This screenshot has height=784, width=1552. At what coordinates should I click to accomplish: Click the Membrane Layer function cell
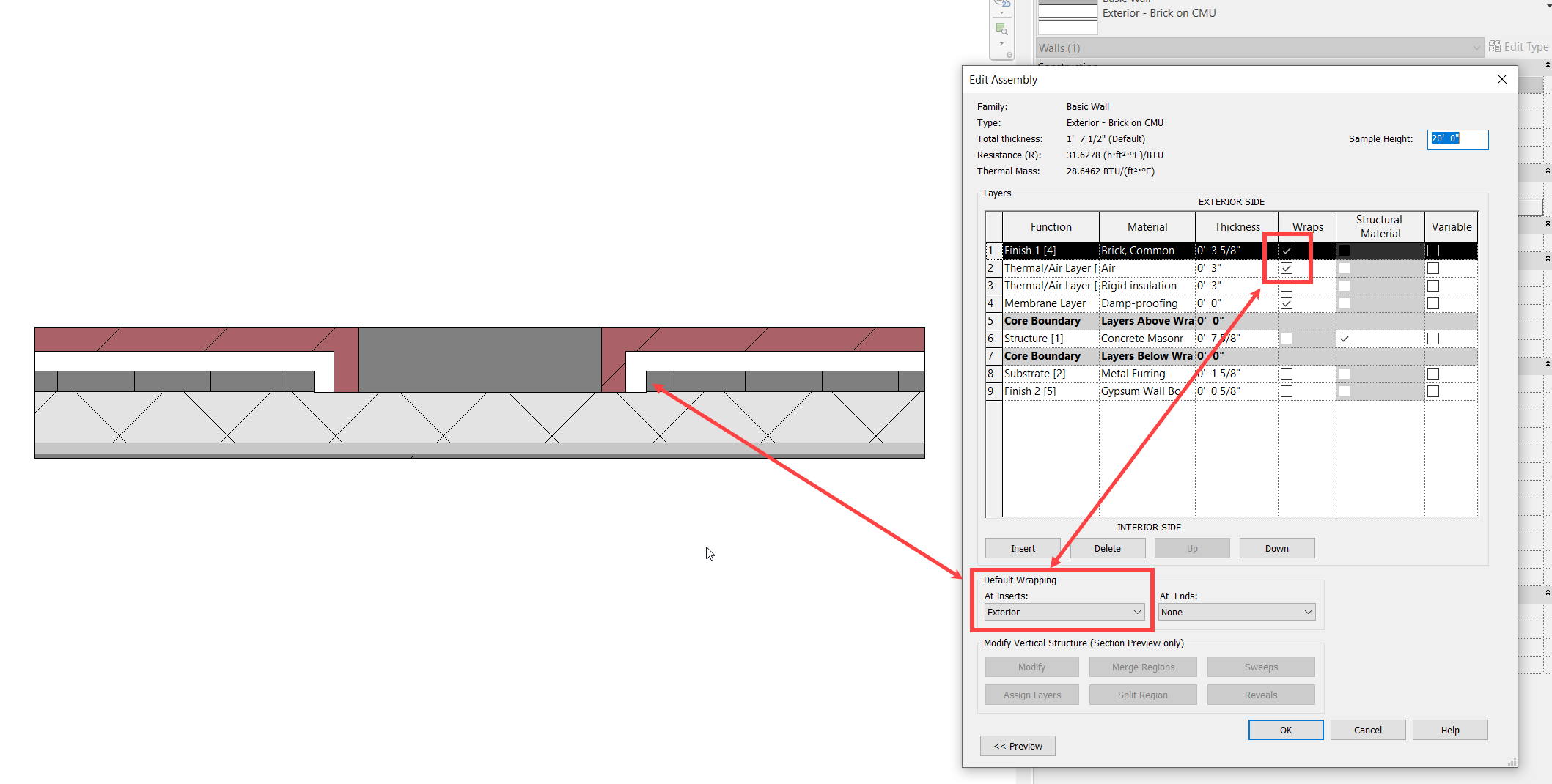pyautogui.click(x=1051, y=303)
